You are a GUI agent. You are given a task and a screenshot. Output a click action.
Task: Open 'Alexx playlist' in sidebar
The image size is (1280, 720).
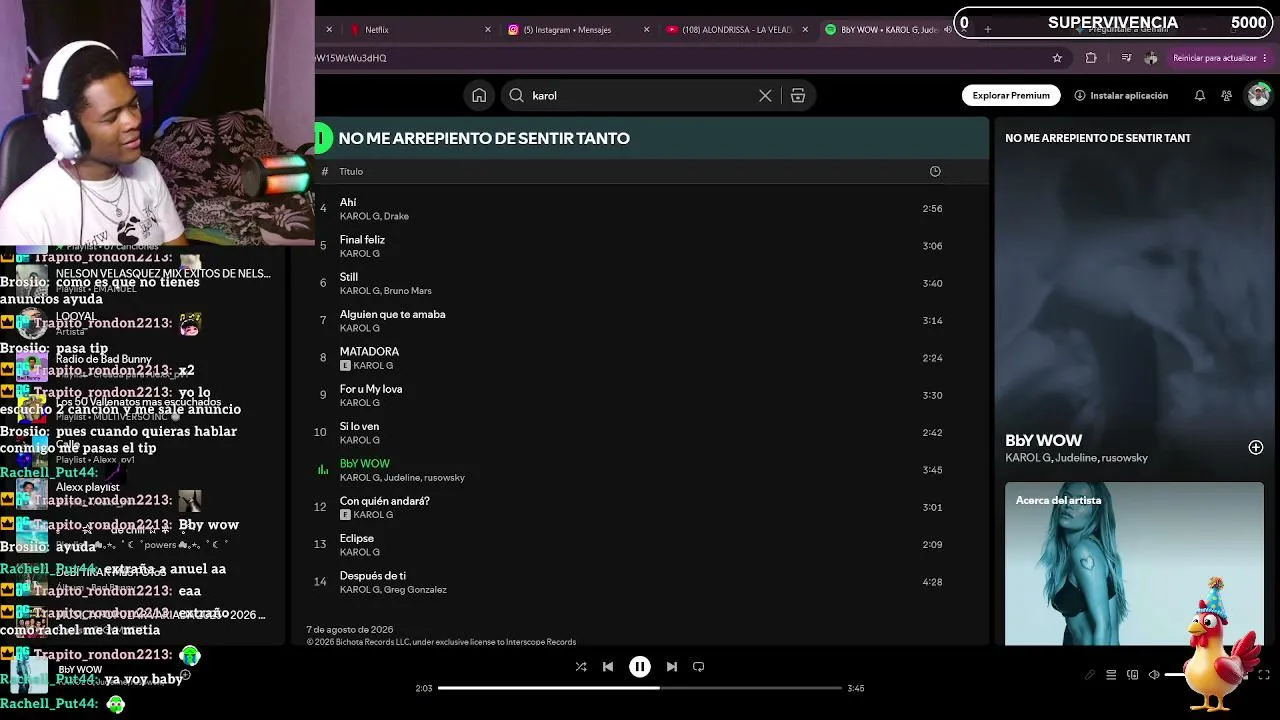click(x=87, y=487)
